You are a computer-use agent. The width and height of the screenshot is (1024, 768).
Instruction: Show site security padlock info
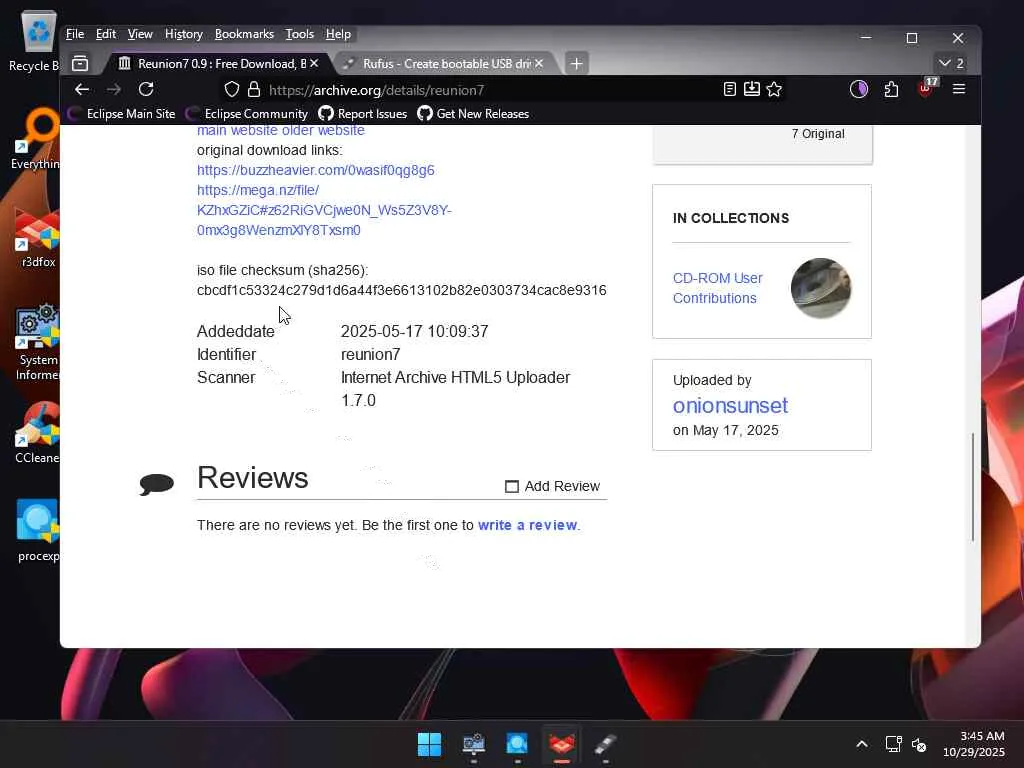tap(254, 89)
